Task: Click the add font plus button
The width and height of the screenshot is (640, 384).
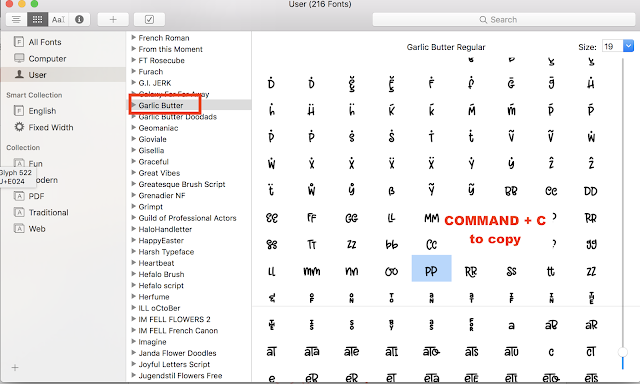Action: [113, 19]
